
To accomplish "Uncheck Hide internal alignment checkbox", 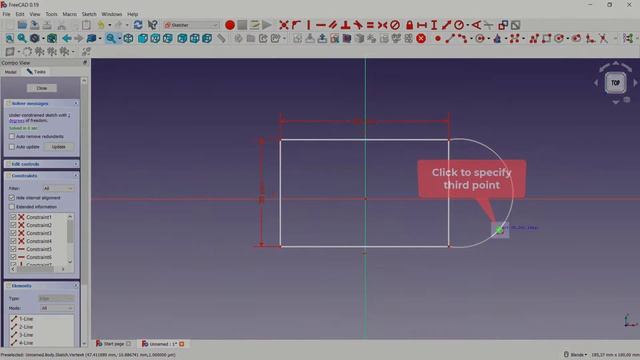I will (12, 198).
